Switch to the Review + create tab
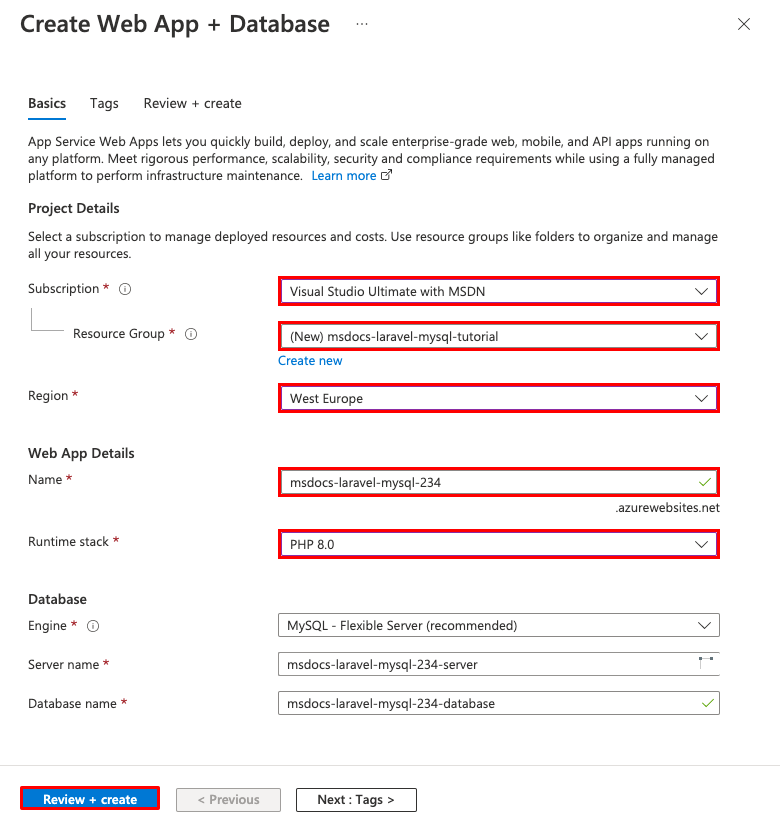This screenshot has width=780, height=832. [x=192, y=103]
